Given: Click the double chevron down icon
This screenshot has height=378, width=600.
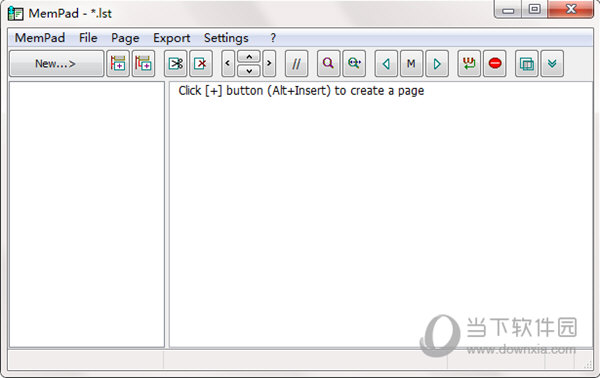Looking at the screenshot, I should 552,64.
